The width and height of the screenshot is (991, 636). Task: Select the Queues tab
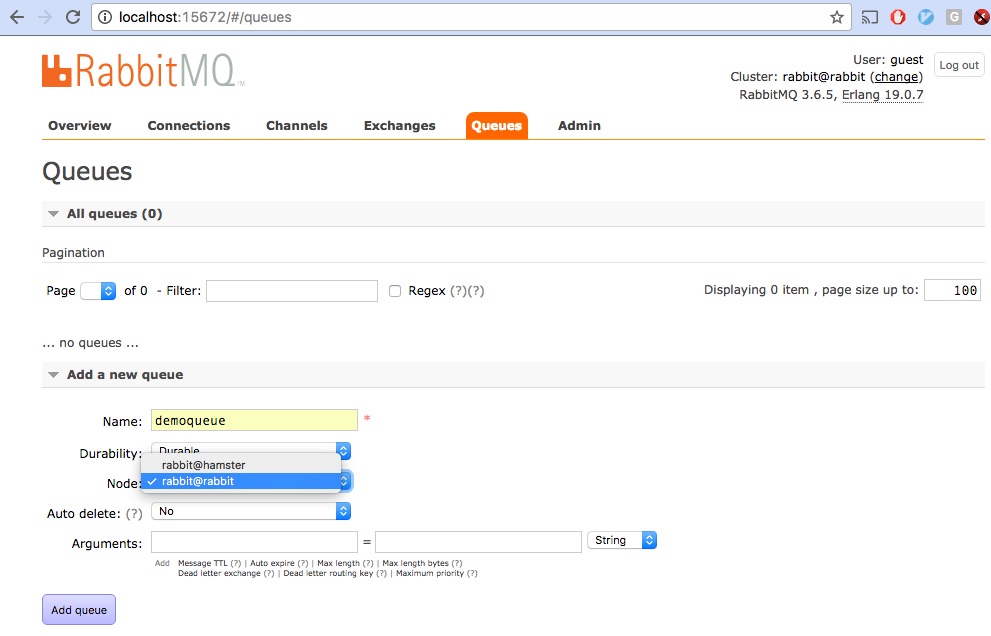pyautogui.click(x=497, y=126)
